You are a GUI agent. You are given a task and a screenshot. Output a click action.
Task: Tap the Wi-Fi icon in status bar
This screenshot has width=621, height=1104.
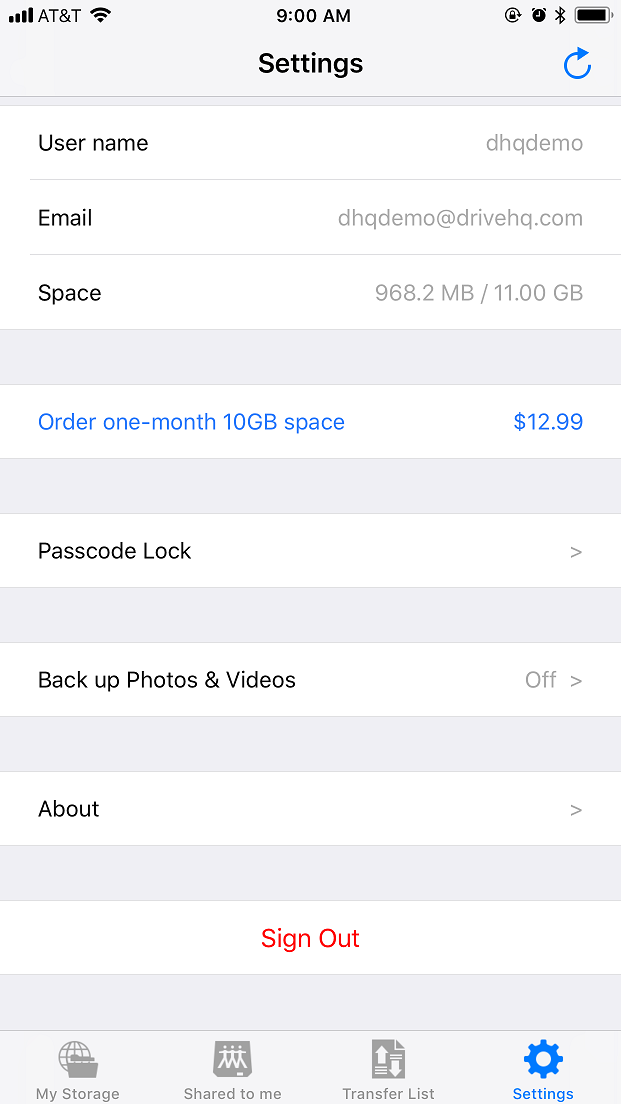[100, 15]
